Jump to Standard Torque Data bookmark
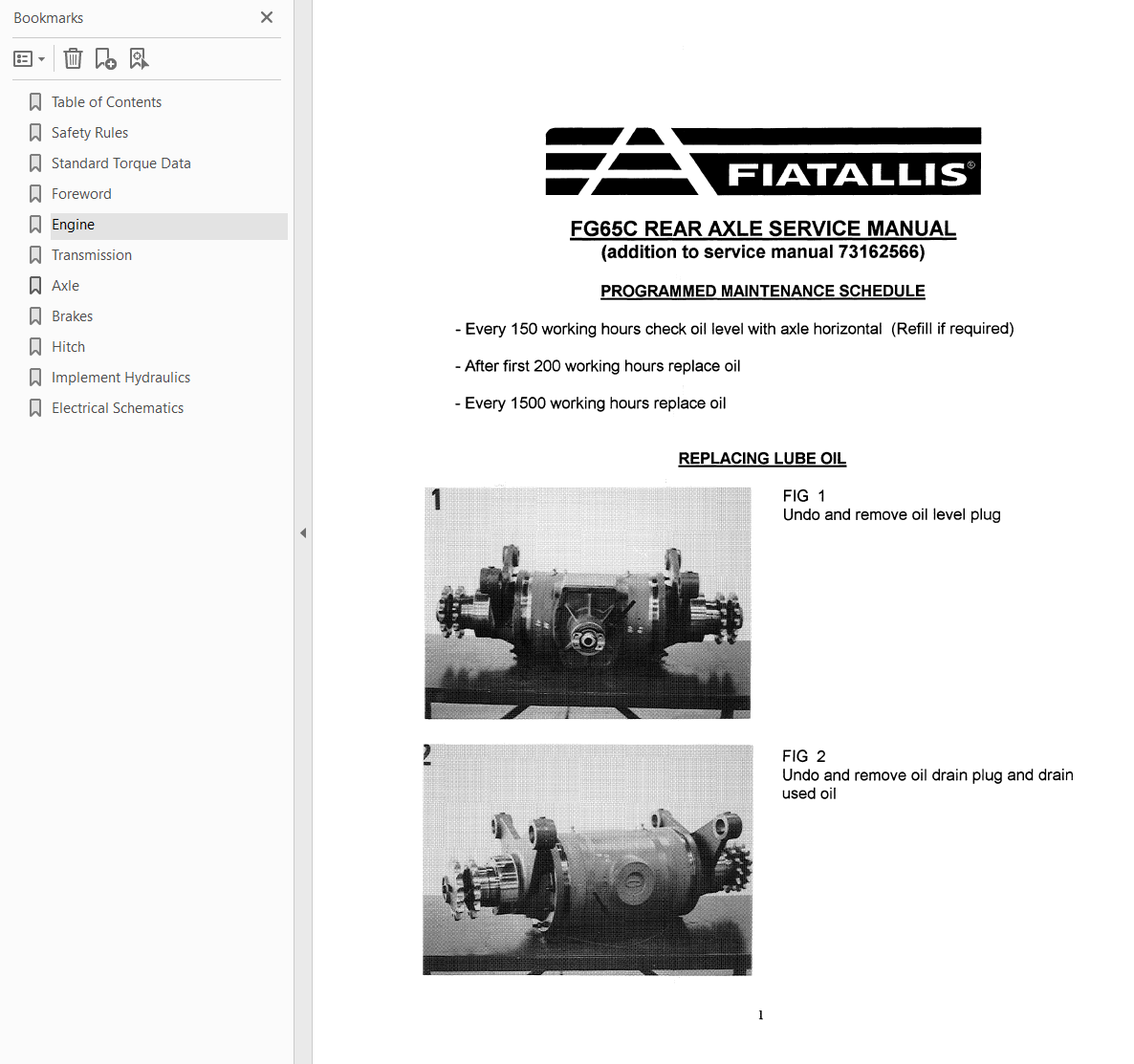The width and height of the screenshot is (1134, 1064). click(x=120, y=163)
